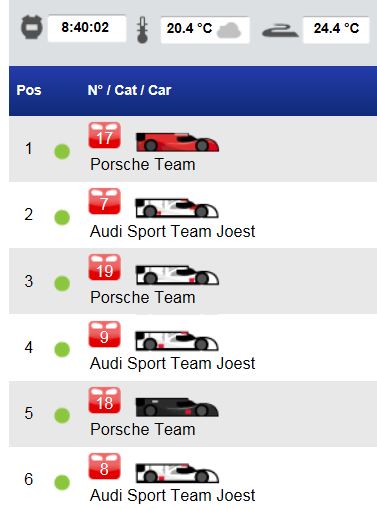Screen dimensions: 377x510
Task: Click the N° / Cat / Car column header
Action: point(129,90)
